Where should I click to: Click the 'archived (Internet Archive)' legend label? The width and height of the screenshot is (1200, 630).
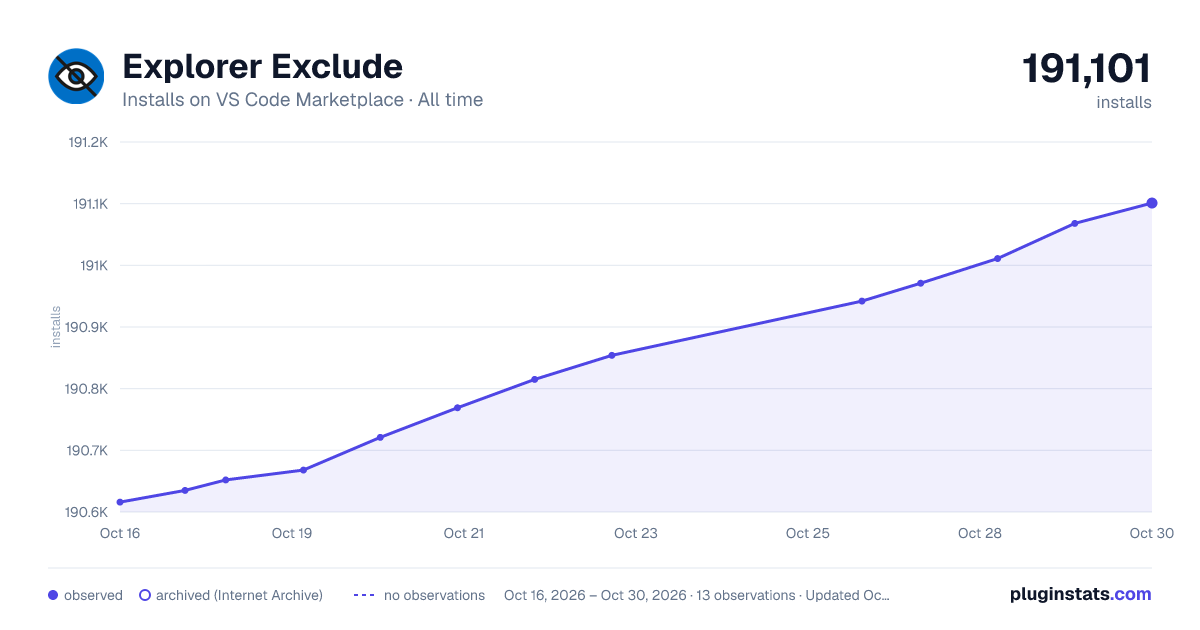click(239, 595)
